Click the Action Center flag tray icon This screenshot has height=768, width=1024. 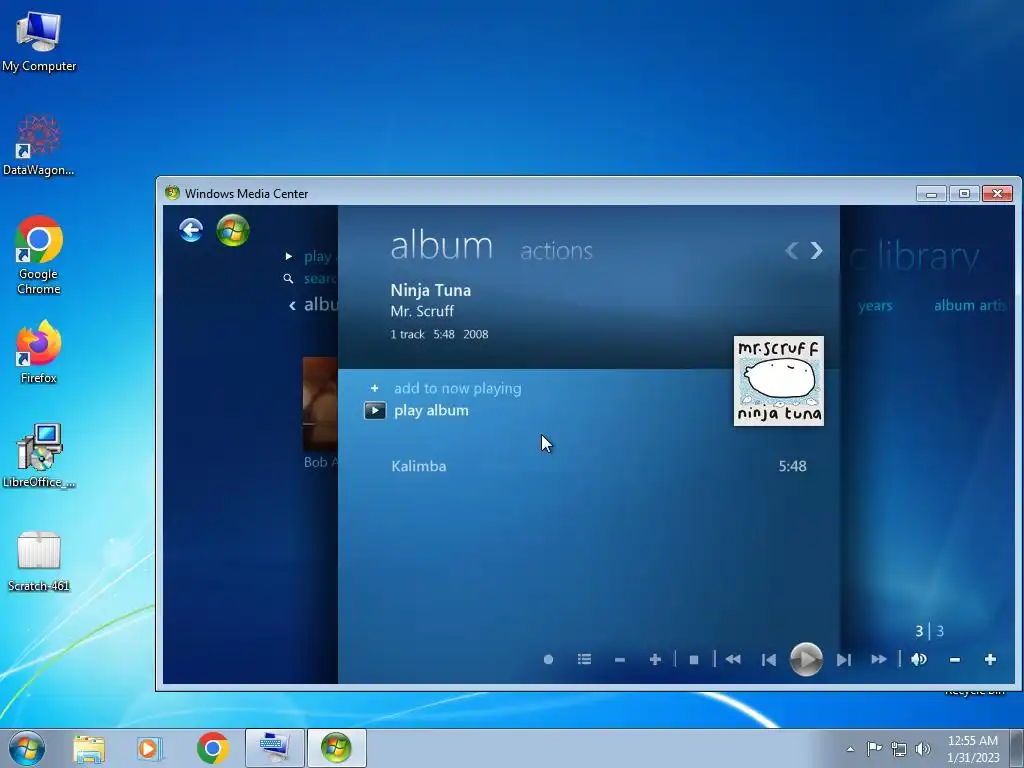click(874, 748)
